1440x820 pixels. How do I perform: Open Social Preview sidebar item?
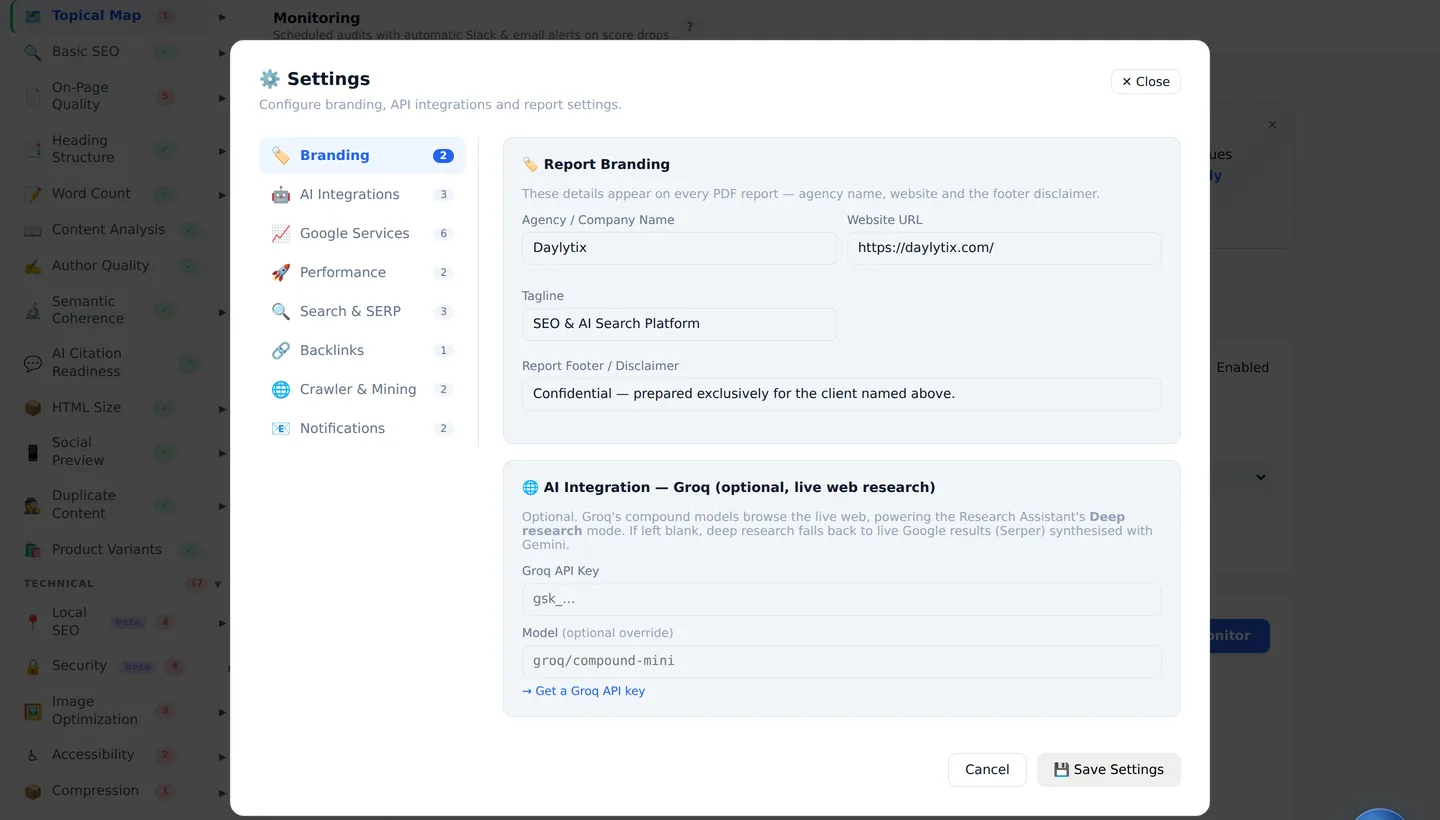point(78,452)
